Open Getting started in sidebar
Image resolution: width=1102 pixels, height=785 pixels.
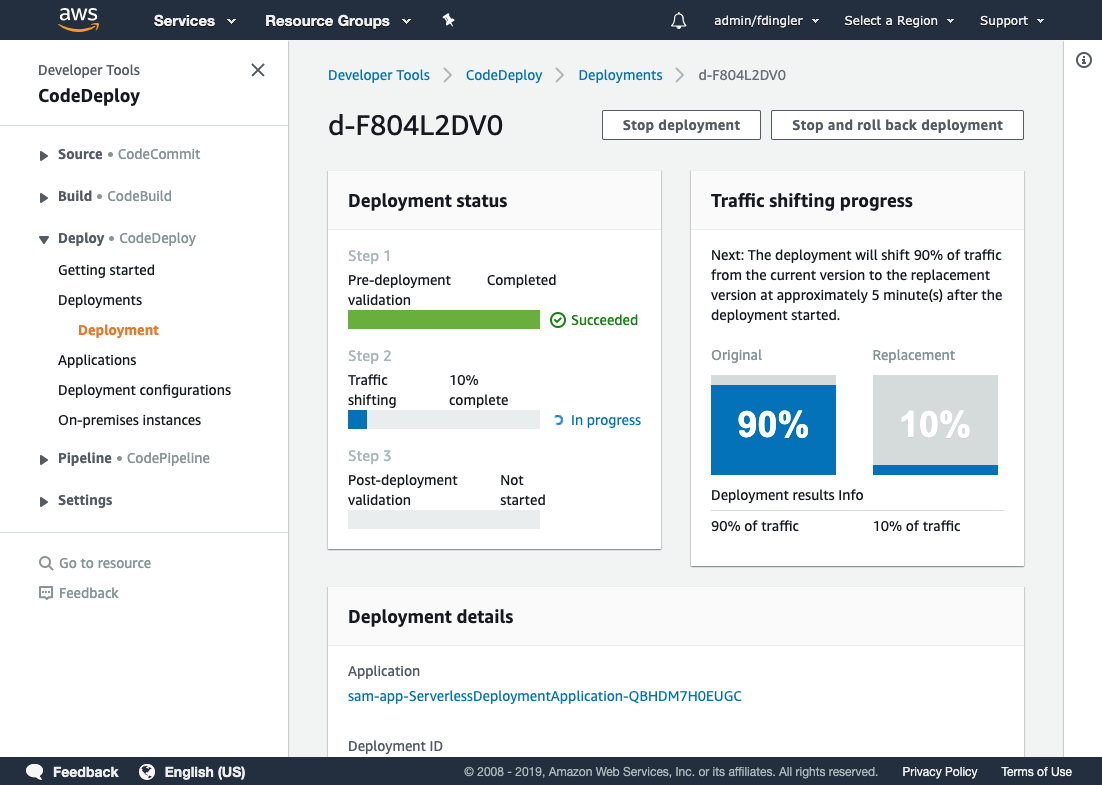pos(106,270)
